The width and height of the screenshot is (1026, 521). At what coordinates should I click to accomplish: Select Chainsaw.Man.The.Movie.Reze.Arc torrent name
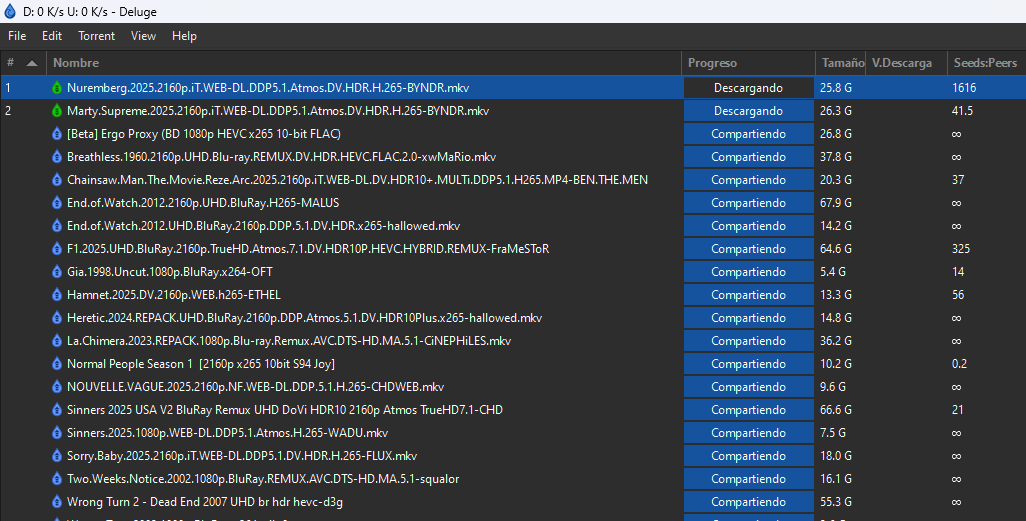(x=357, y=179)
